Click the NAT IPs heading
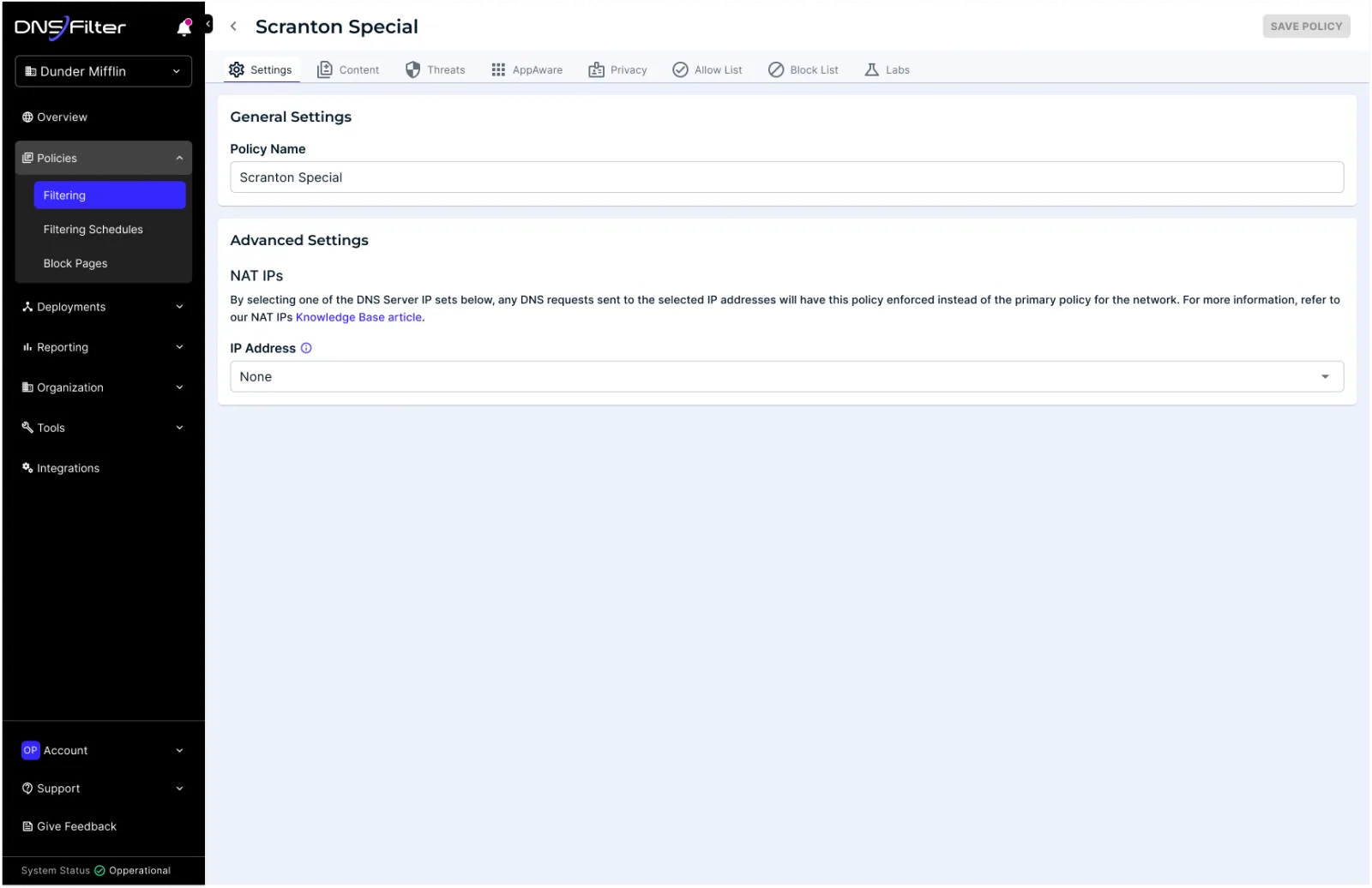The width and height of the screenshot is (1372, 888). click(x=256, y=276)
